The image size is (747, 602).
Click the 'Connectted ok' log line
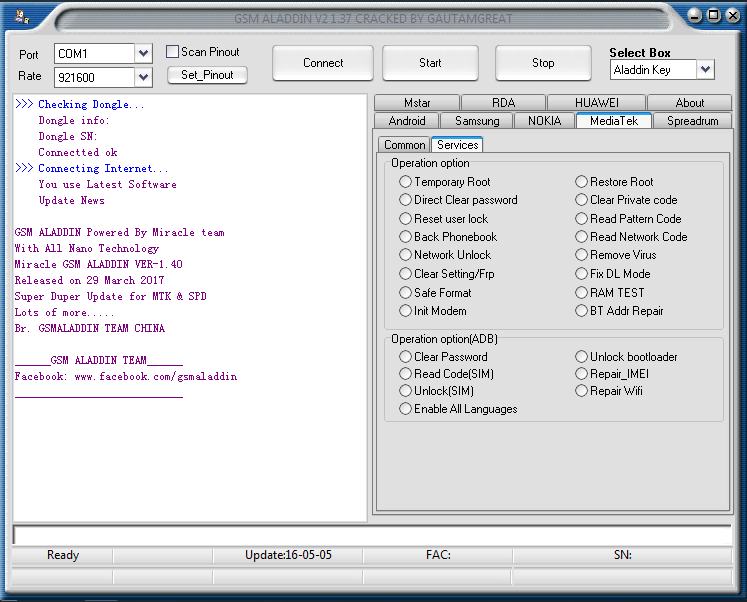click(x=78, y=152)
